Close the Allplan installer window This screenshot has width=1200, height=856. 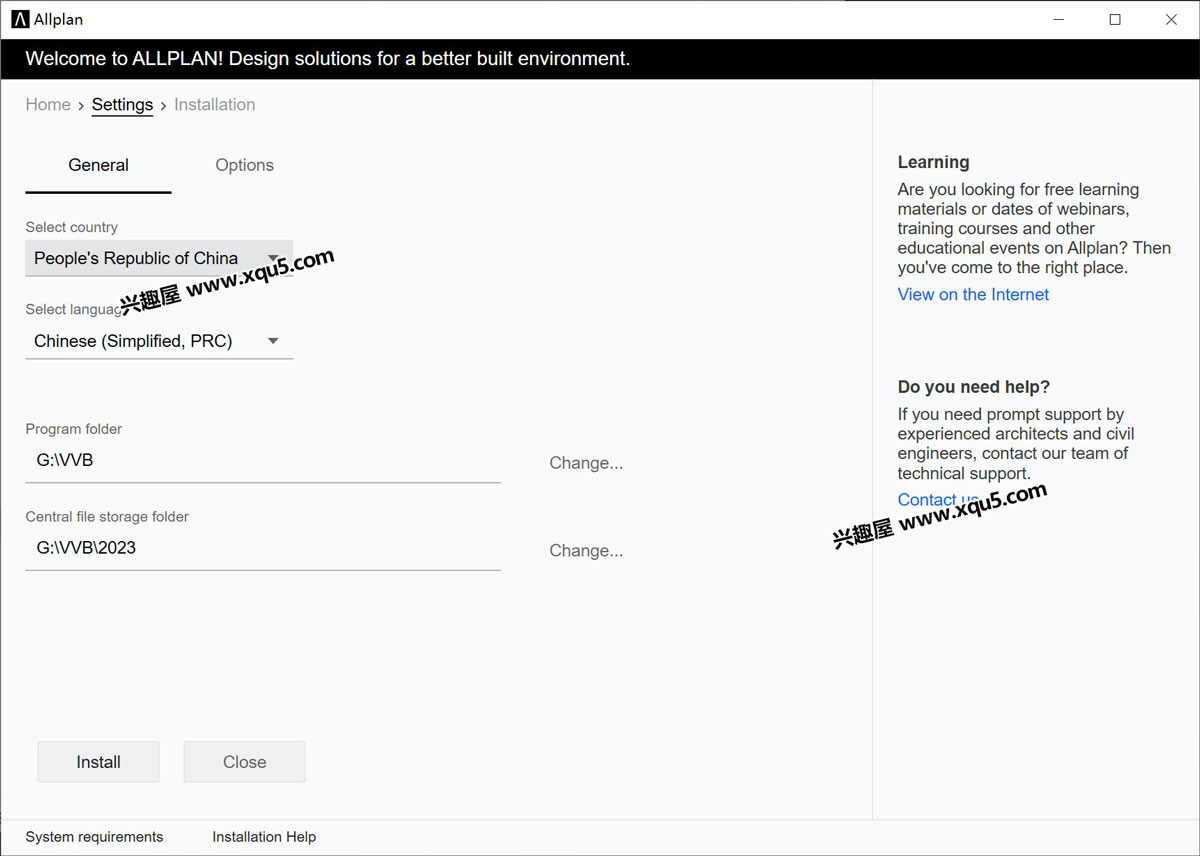[1171, 19]
